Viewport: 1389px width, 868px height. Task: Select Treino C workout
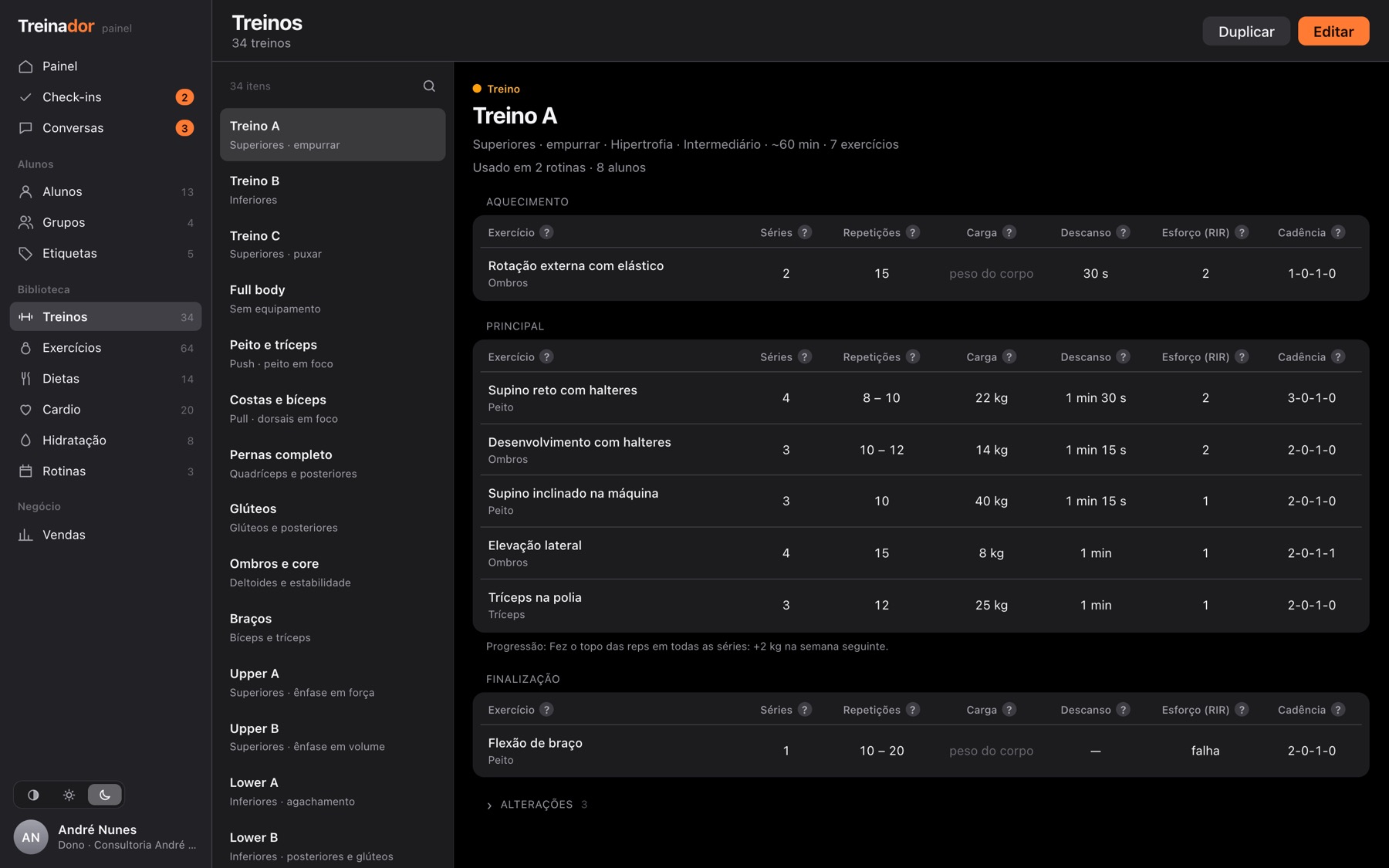(333, 244)
